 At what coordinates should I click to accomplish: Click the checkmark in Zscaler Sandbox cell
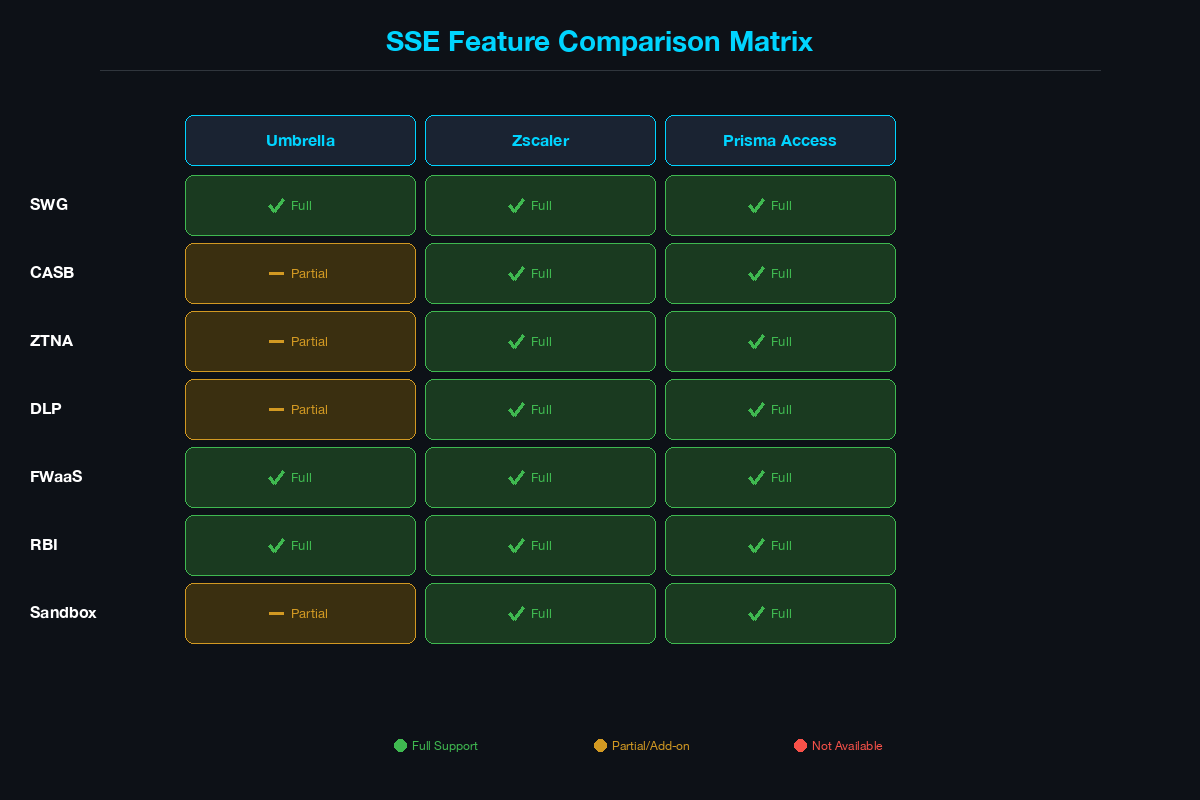[x=517, y=613]
